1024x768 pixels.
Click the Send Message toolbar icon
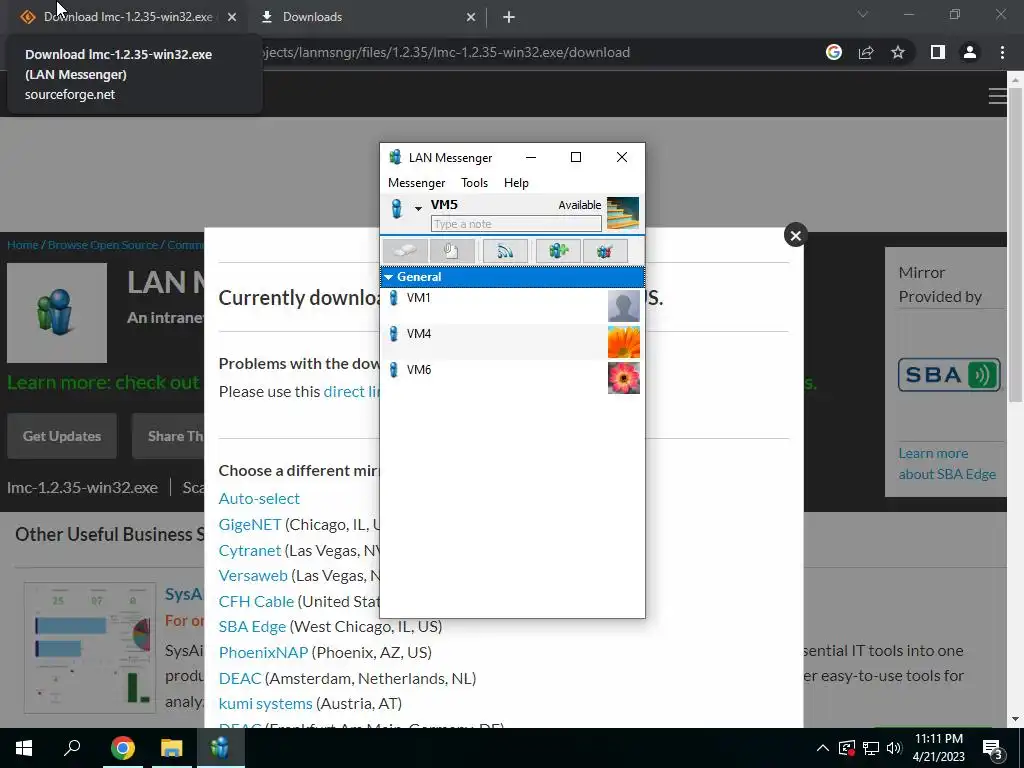tap(406, 251)
